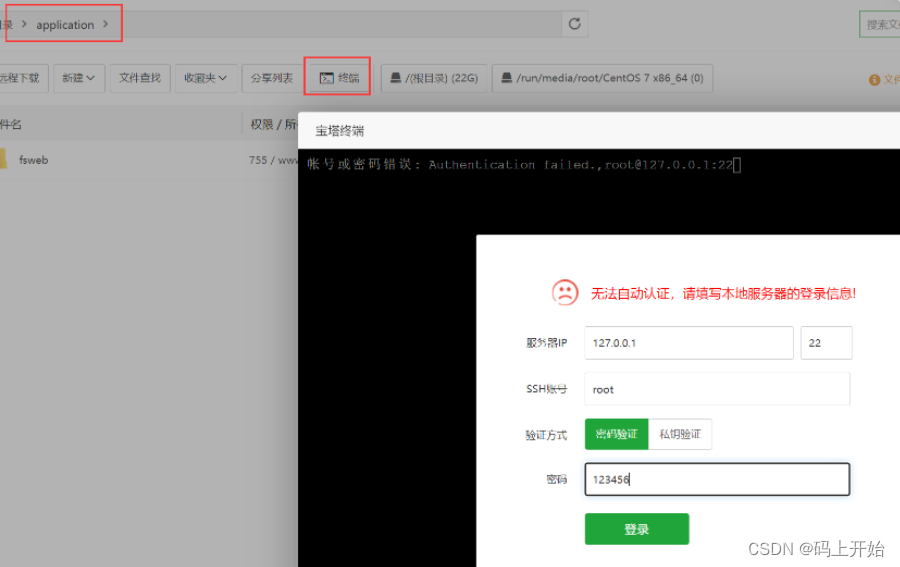900x567 pixels.
Task: Click the application breadcrumb segment
Action: pyautogui.click(x=65, y=25)
